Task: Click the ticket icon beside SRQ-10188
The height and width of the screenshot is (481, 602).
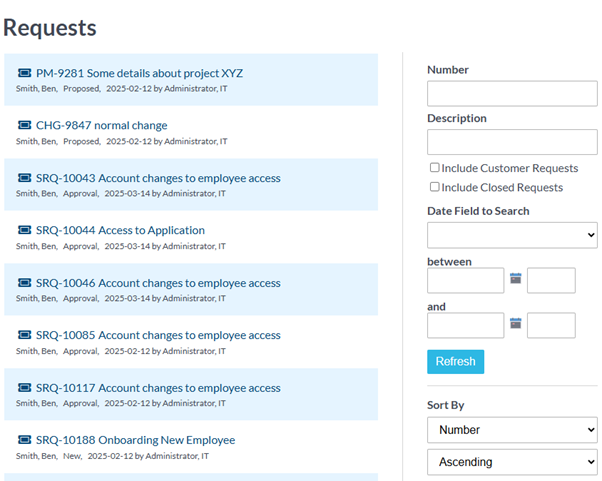Action: coord(25,440)
